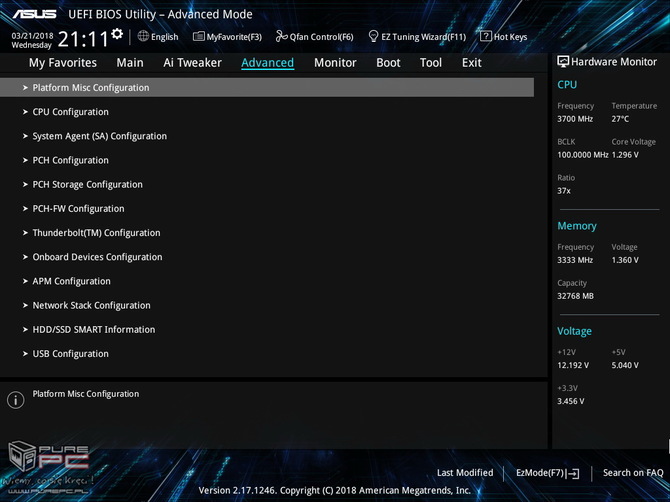The image size is (670, 502).
Task: Expand arrow beside PCH Storage Configuration
Action: [25, 185]
